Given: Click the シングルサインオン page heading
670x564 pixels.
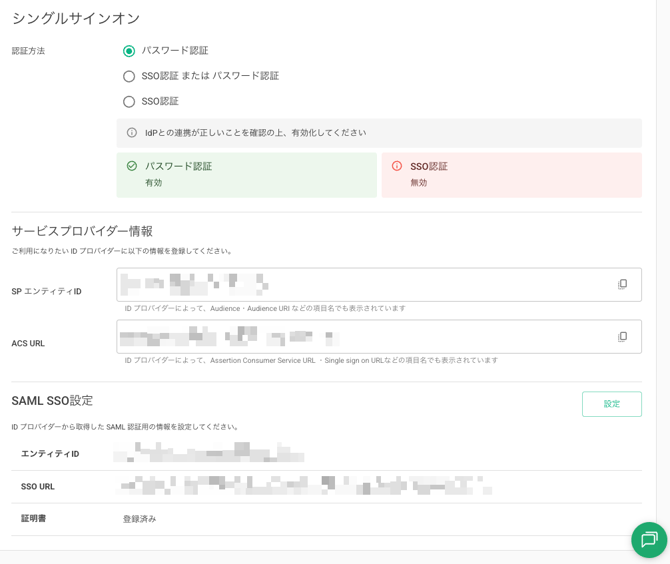Looking at the screenshot, I should click(76, 18).
